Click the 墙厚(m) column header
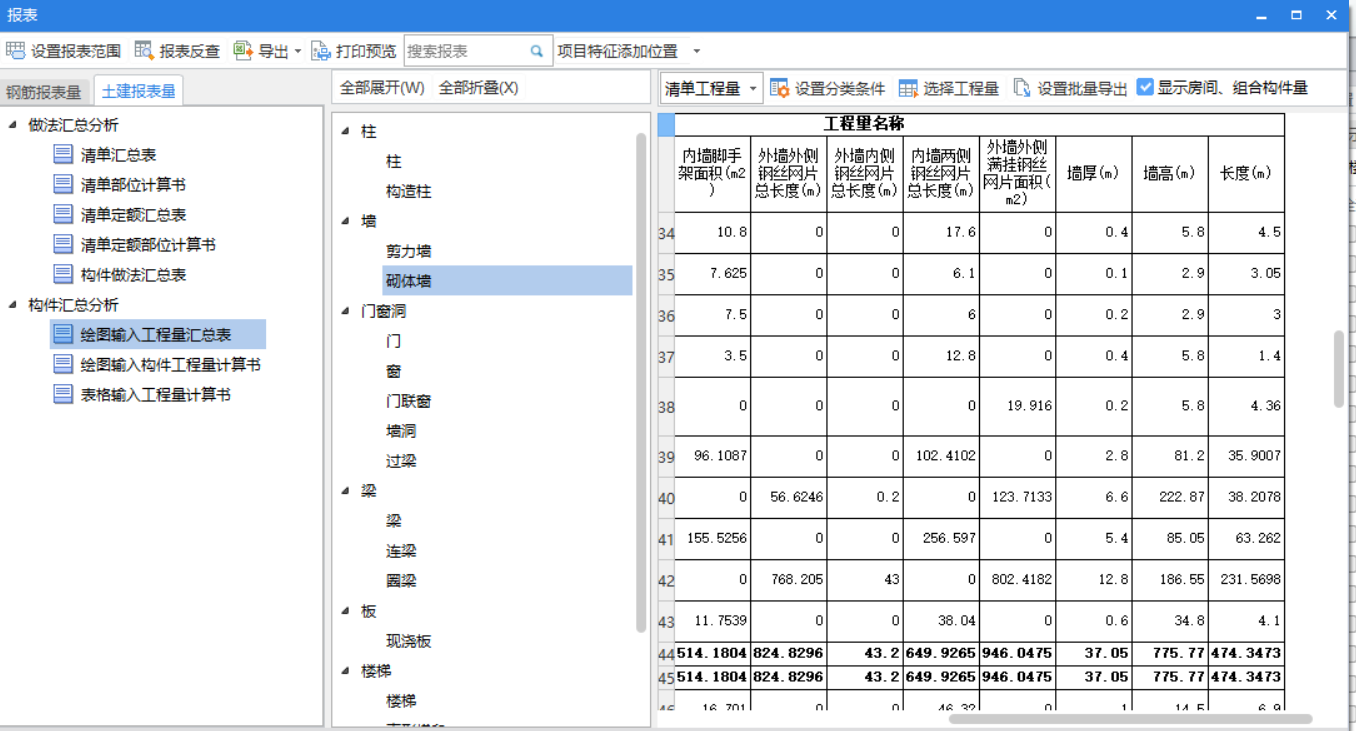The height and width of the screenshot is (731, 1356). tap(1093, 173)
